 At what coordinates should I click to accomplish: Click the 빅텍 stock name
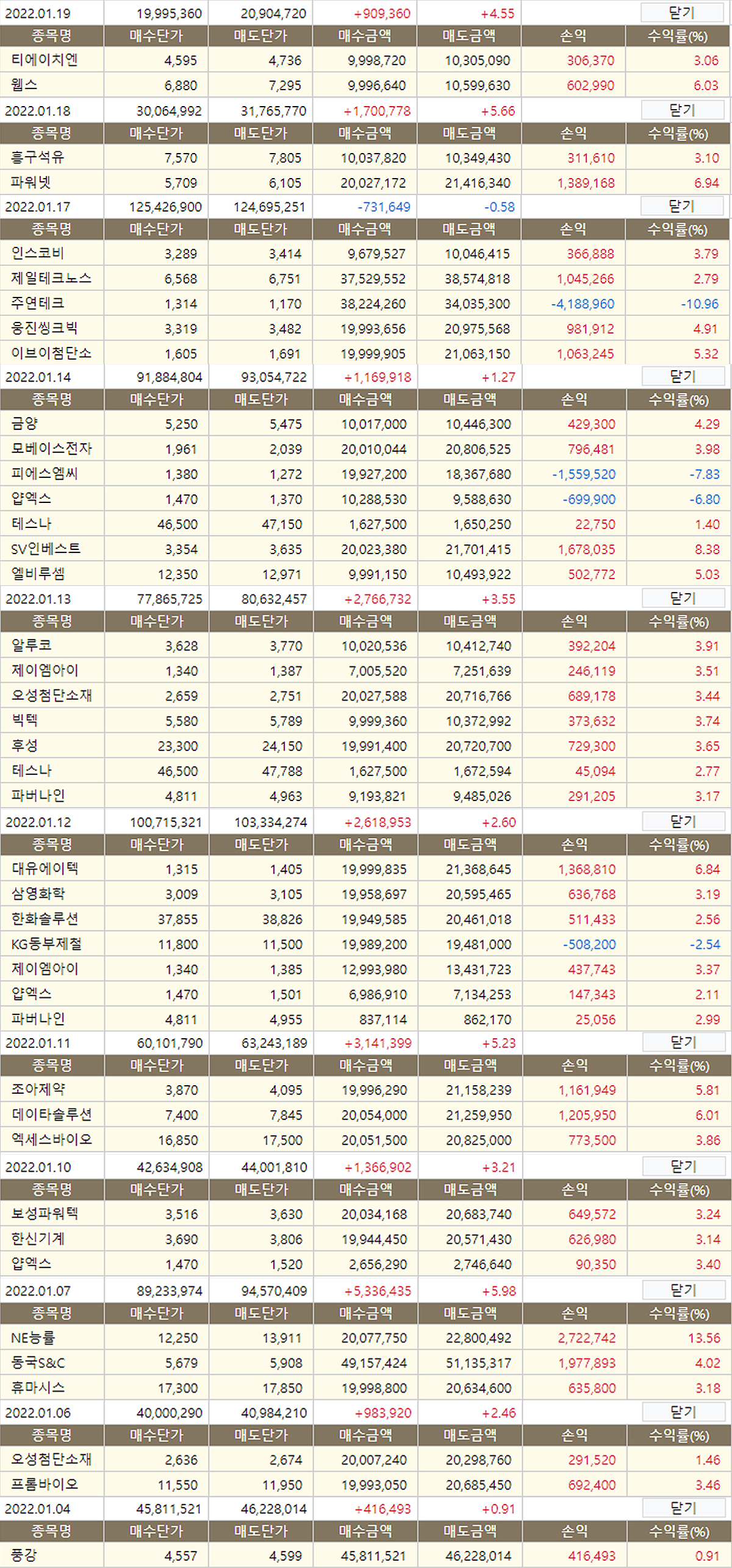point(25,721)
